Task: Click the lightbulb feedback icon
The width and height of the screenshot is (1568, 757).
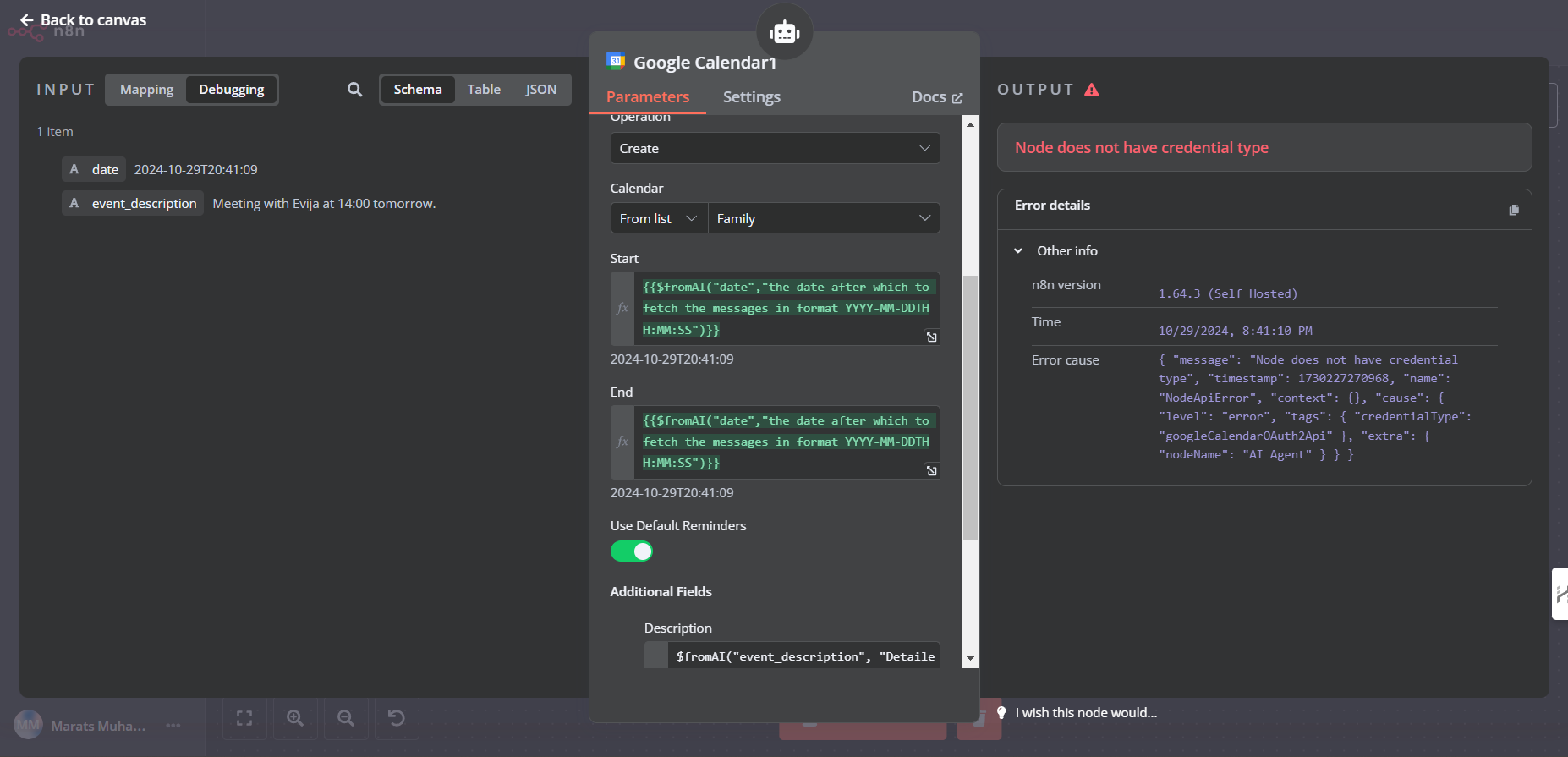Action: [1001, 713]
